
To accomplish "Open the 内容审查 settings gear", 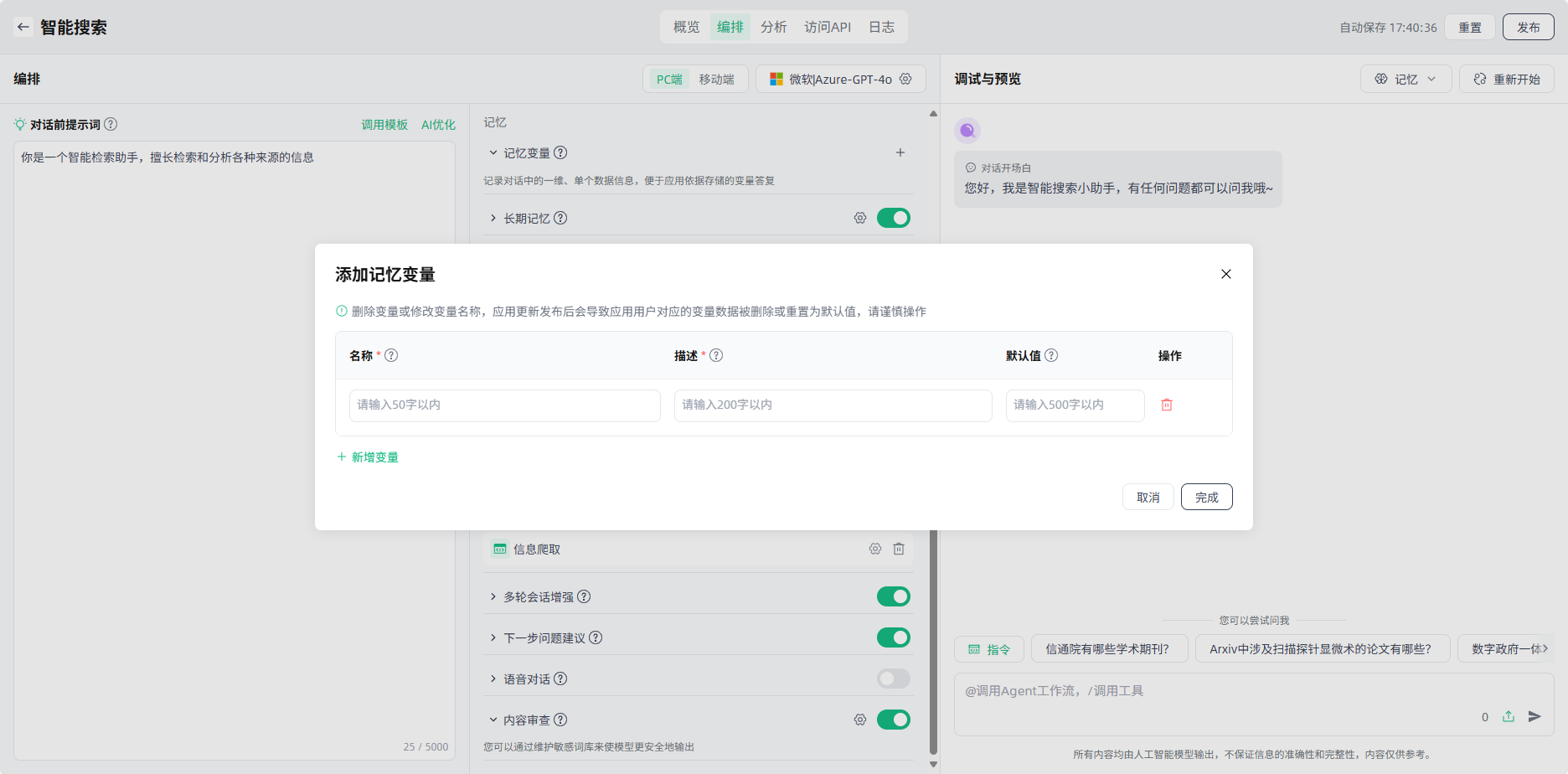I will 860,720.
